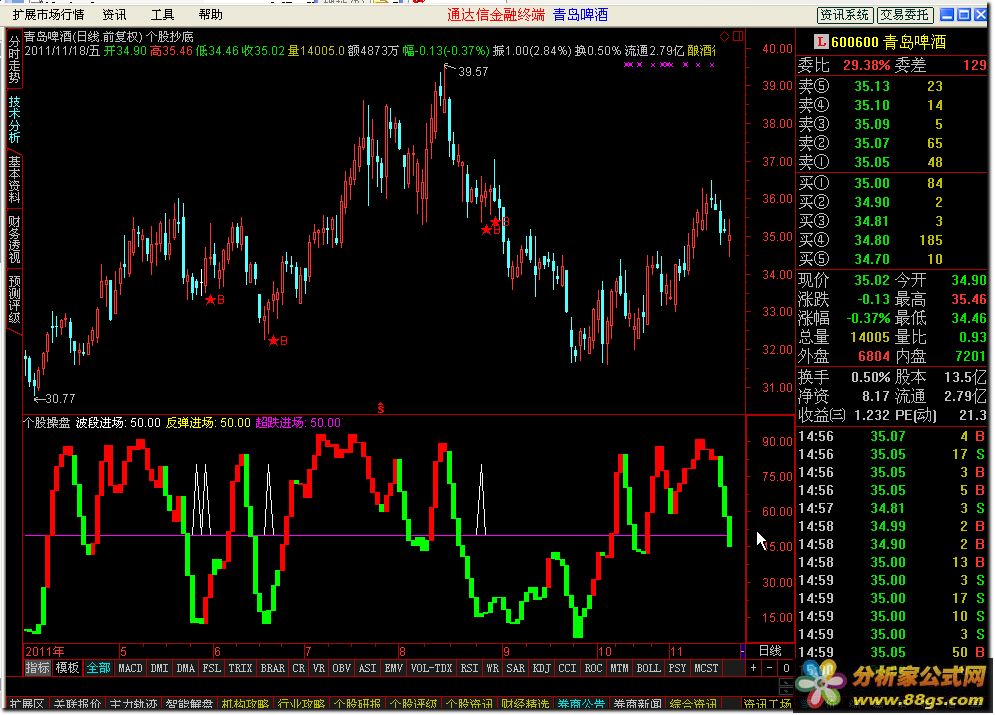Click the 39.57 high price label
The height and width of the screenshot is (715, 995).
click(473, 72)
